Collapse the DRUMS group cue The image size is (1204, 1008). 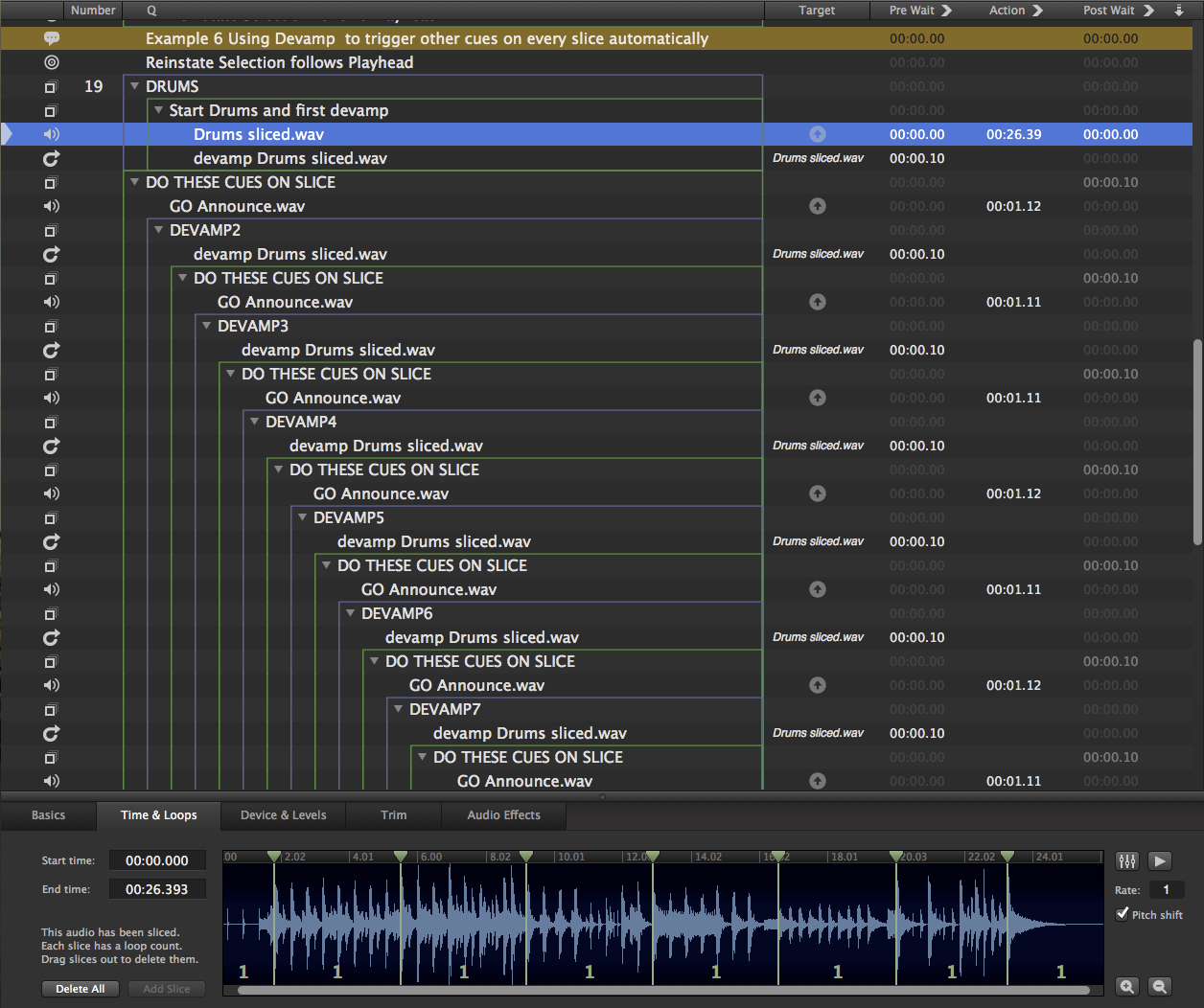[135, 86]
